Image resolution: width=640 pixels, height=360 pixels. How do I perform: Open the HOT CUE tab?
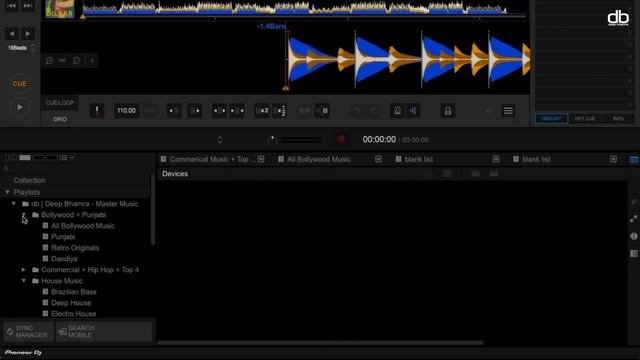pyautogui.click(x=585, y=118)
